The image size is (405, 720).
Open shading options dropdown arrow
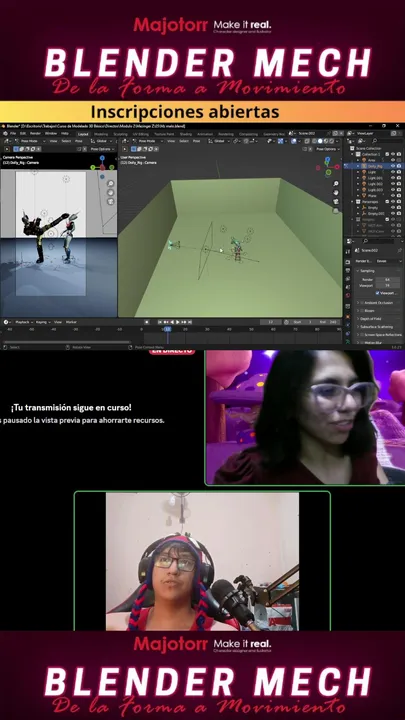pos(337,141)
